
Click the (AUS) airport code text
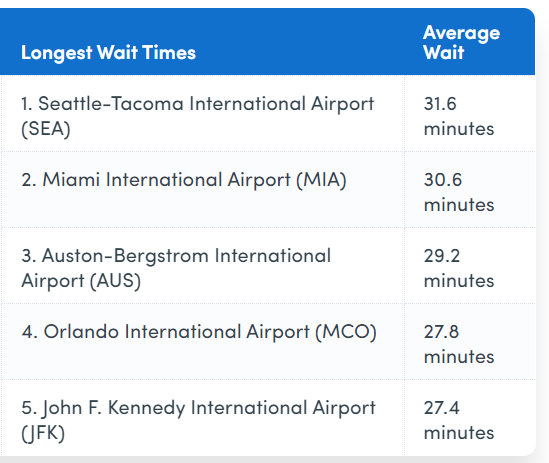click(x=115, y=281)
